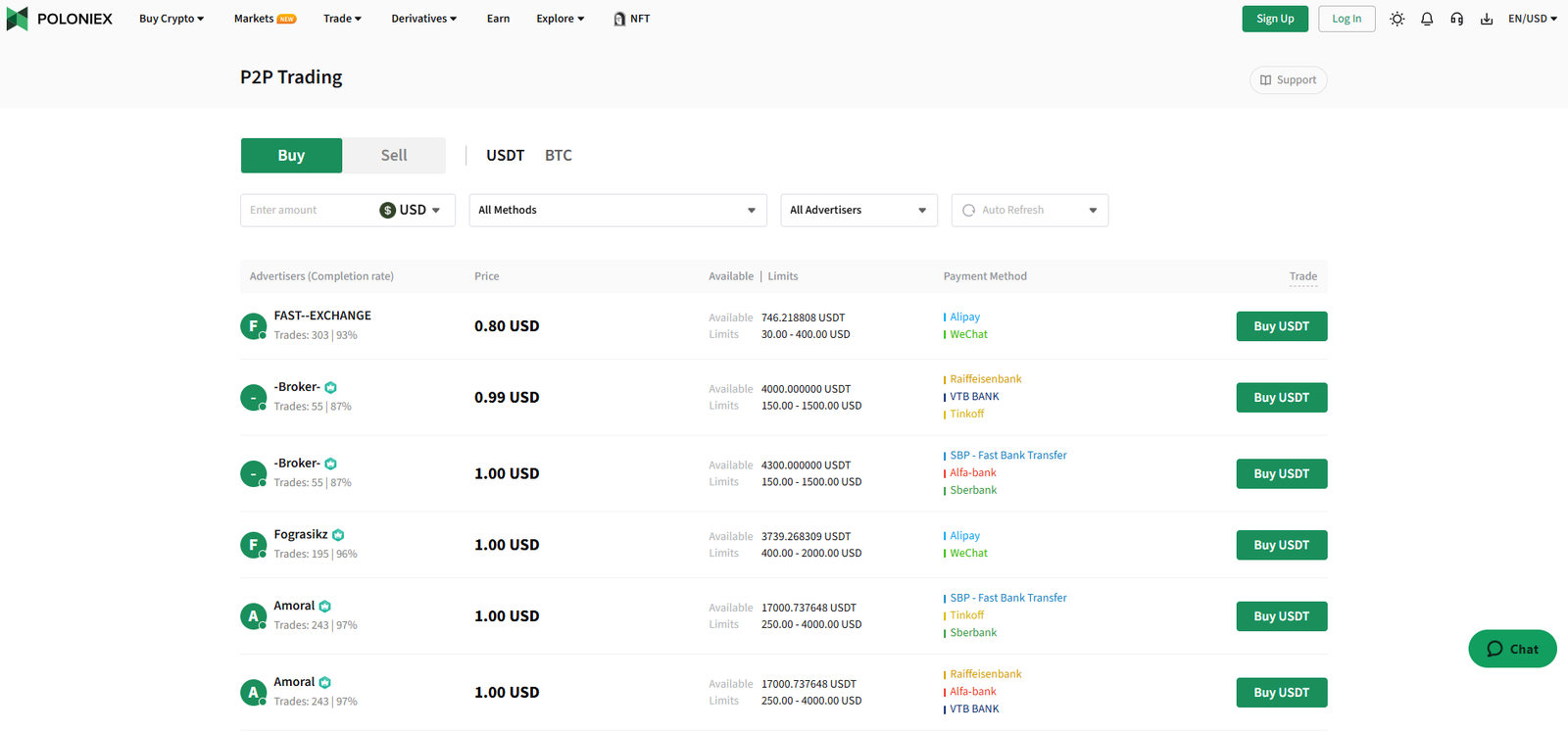The width and height of the screenshot is (1568, 733).
Task: Click the Raiffeisenbank method in 0.99 USD row
Action: point(986,379)
